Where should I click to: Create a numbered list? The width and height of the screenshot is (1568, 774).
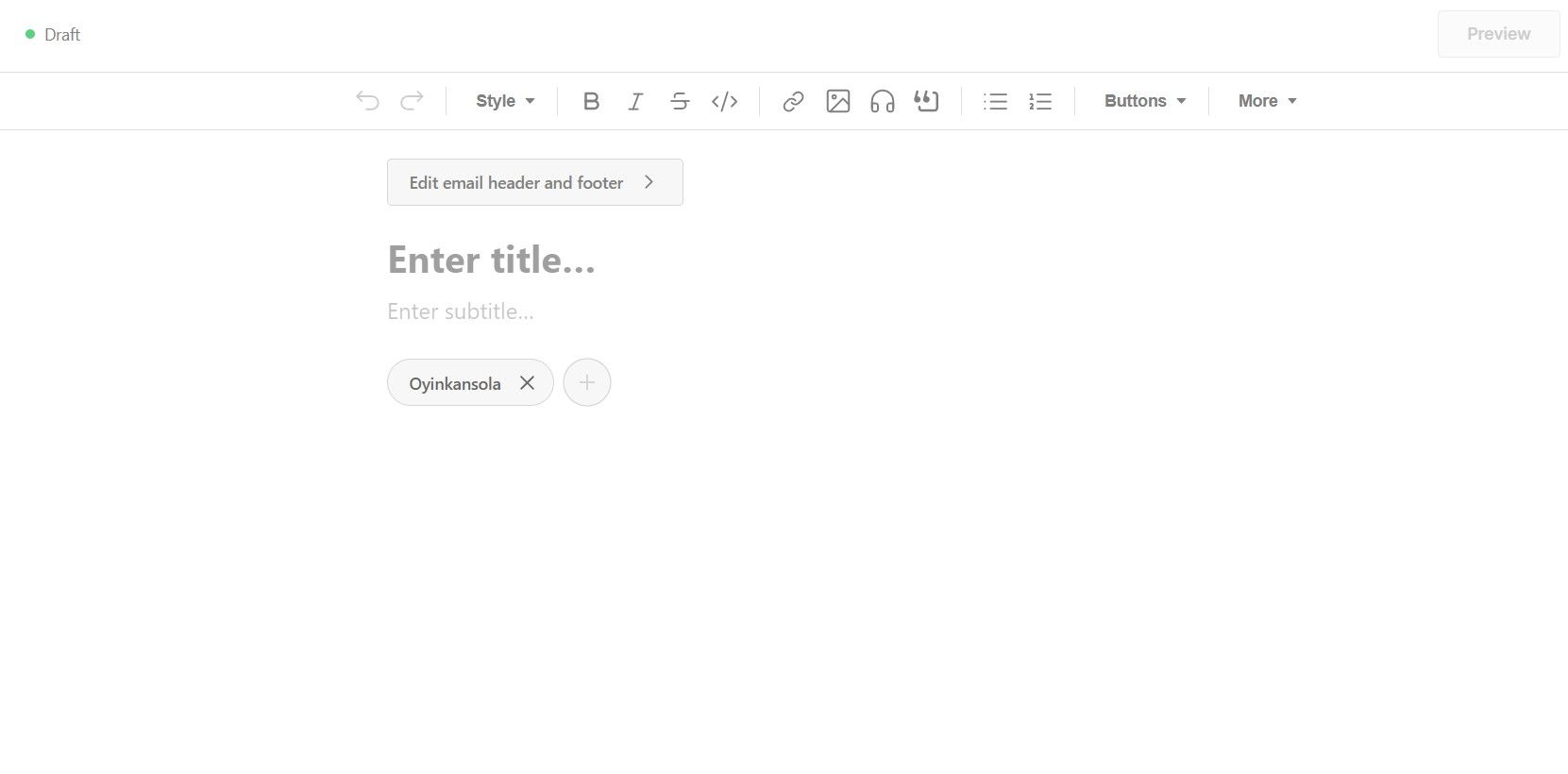pyautogui.click(x=1040, y=101)
